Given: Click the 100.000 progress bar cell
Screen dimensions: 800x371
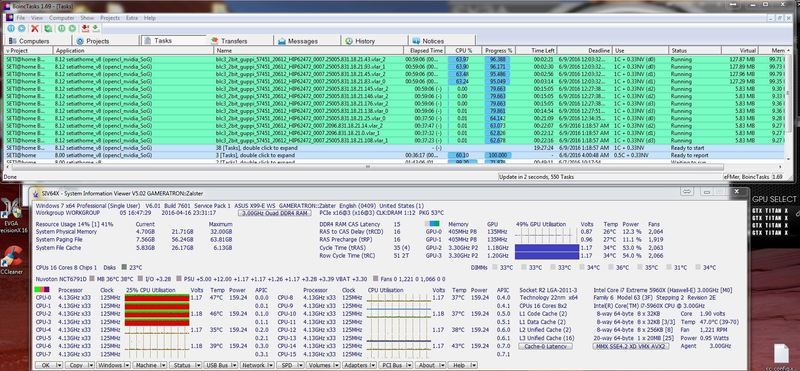Looking at the screenshot, I should (498, 155).
